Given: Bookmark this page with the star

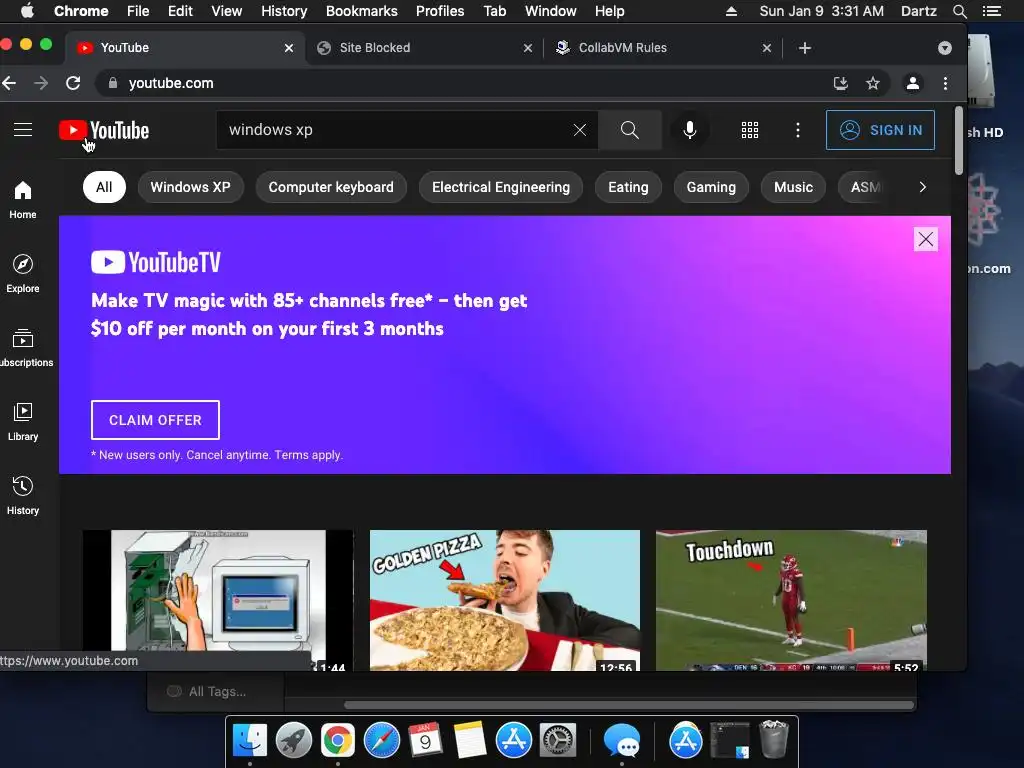Looking at the screenshot, I should click(x=872, y=83).
